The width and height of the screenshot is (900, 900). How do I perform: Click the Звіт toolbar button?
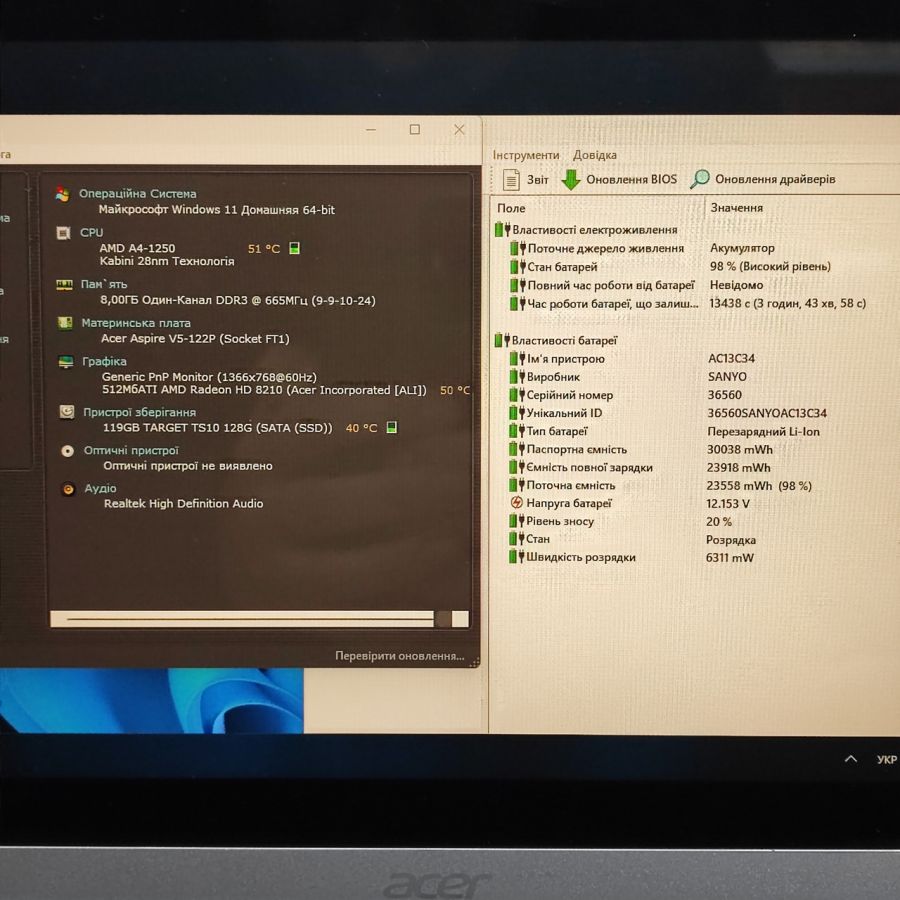click(x=526, y=180)
